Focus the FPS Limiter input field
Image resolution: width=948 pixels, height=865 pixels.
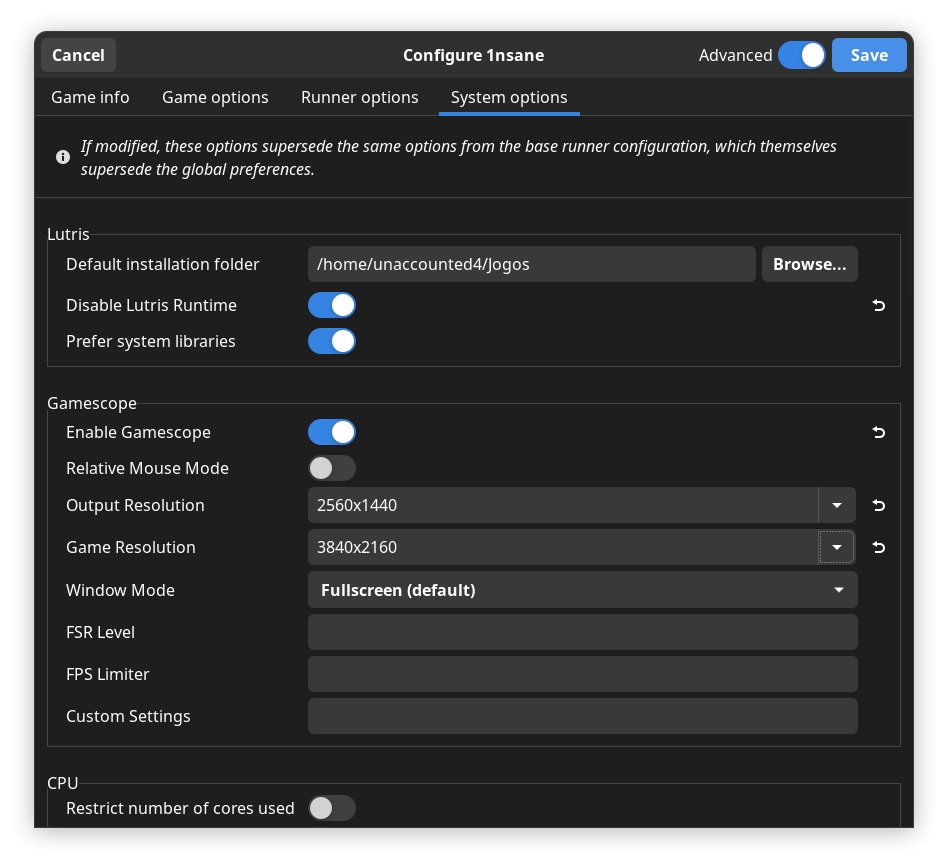[583, 674]
